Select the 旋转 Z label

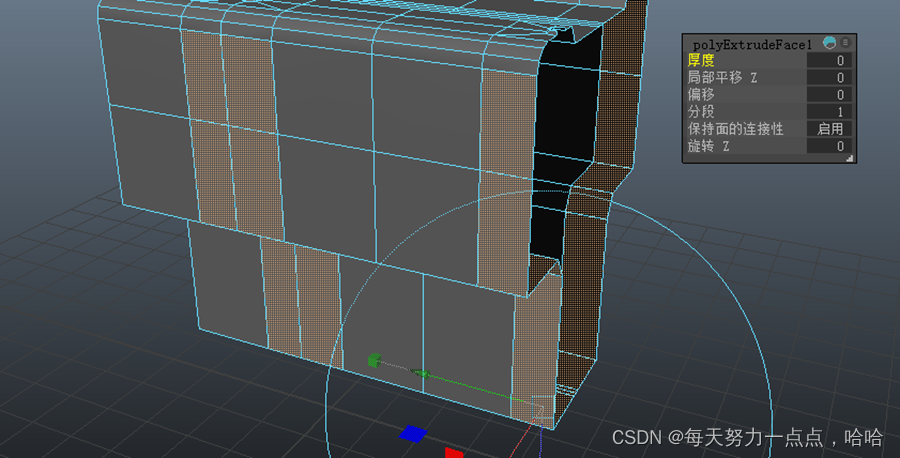point(708,146)
